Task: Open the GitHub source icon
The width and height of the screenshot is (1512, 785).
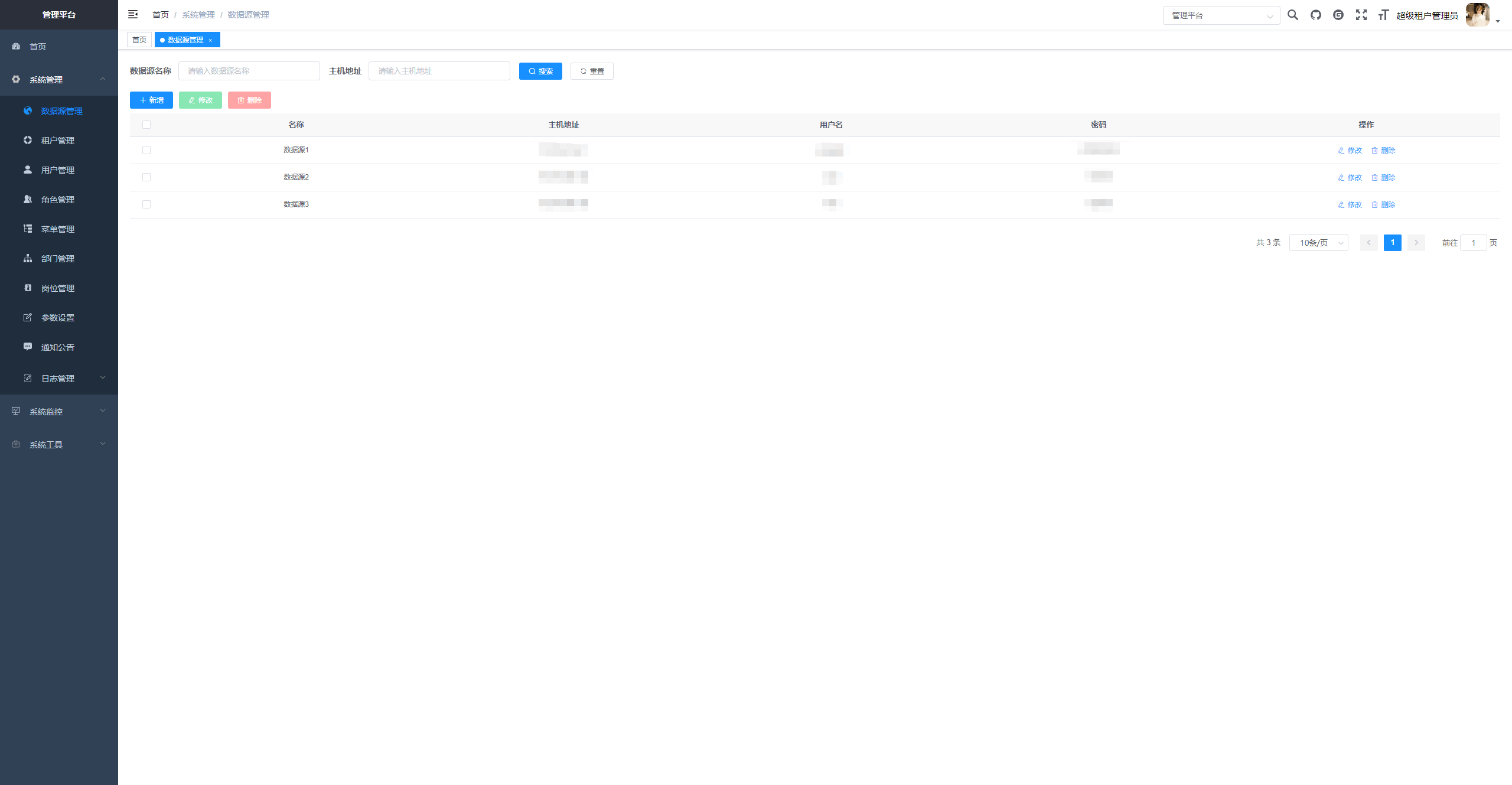Action: [1316, 15]
